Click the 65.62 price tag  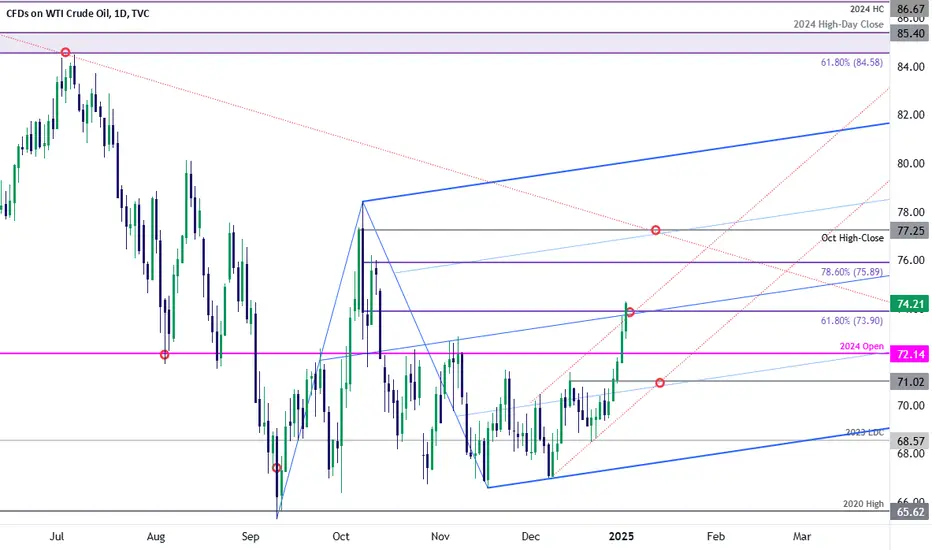[x=910, y=511]
